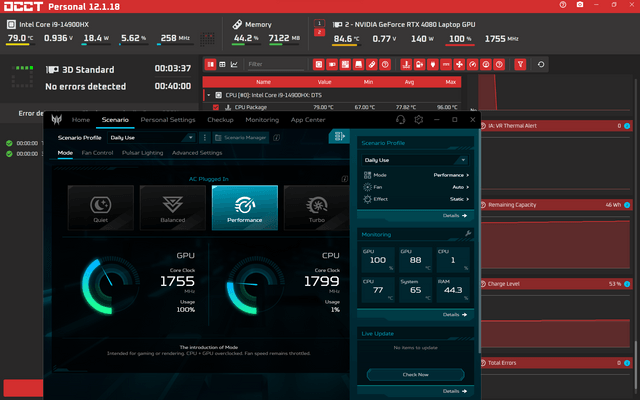Click info icon next to Scenario Manager
This screenshot has width=640, height=400.
click(x=276, y=138)
